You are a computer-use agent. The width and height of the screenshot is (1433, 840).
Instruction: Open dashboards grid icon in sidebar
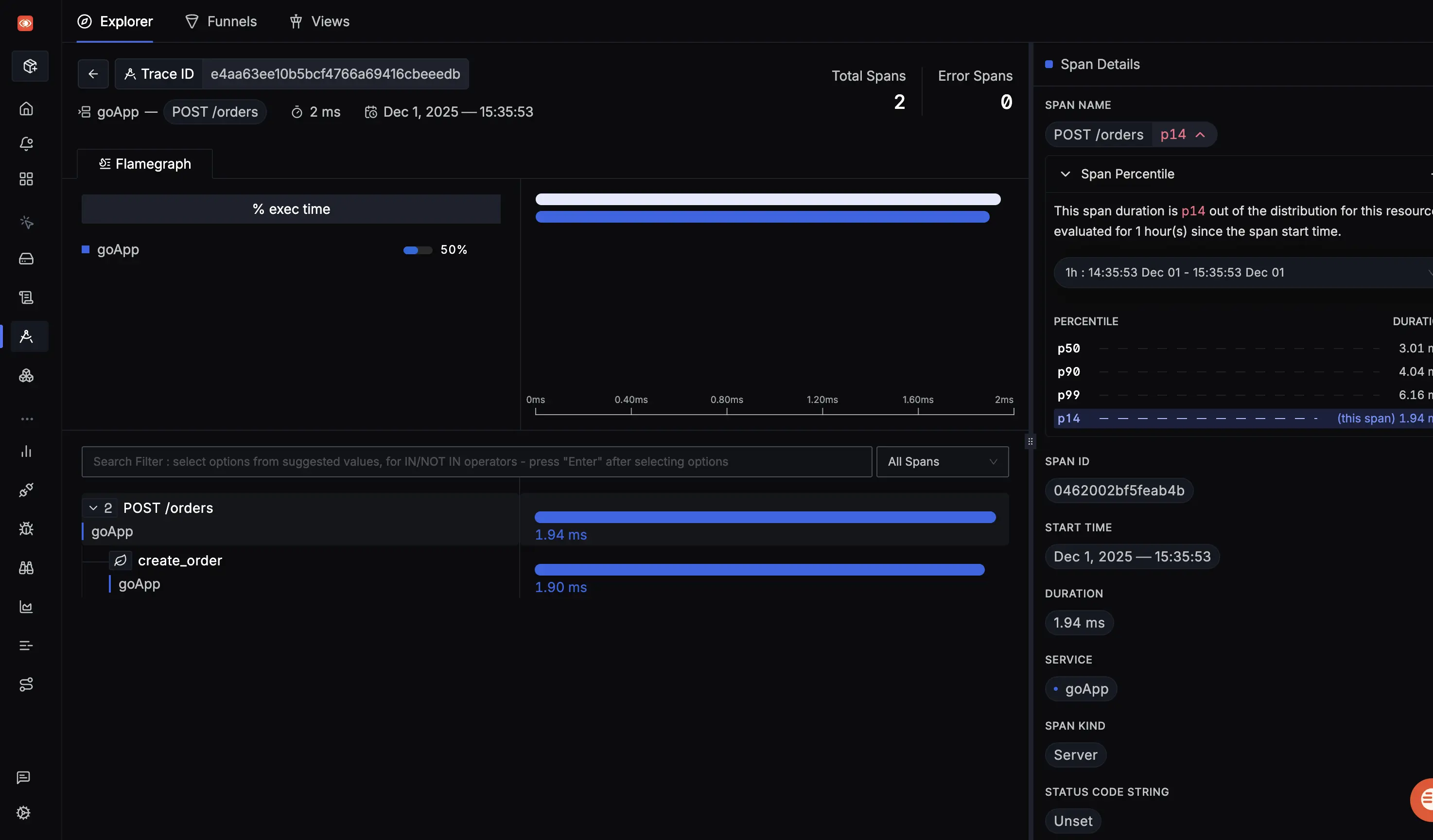click(26, 179)
